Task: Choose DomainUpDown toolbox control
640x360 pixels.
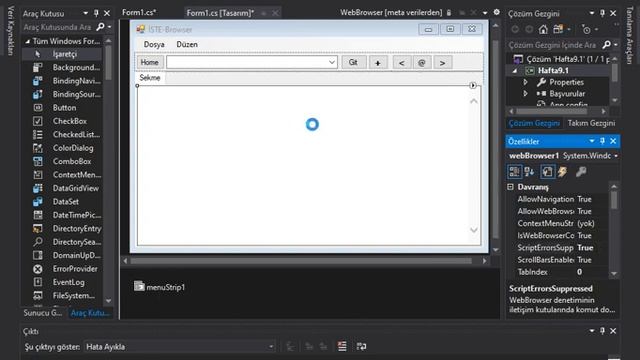Action: (x=62, y=256)
